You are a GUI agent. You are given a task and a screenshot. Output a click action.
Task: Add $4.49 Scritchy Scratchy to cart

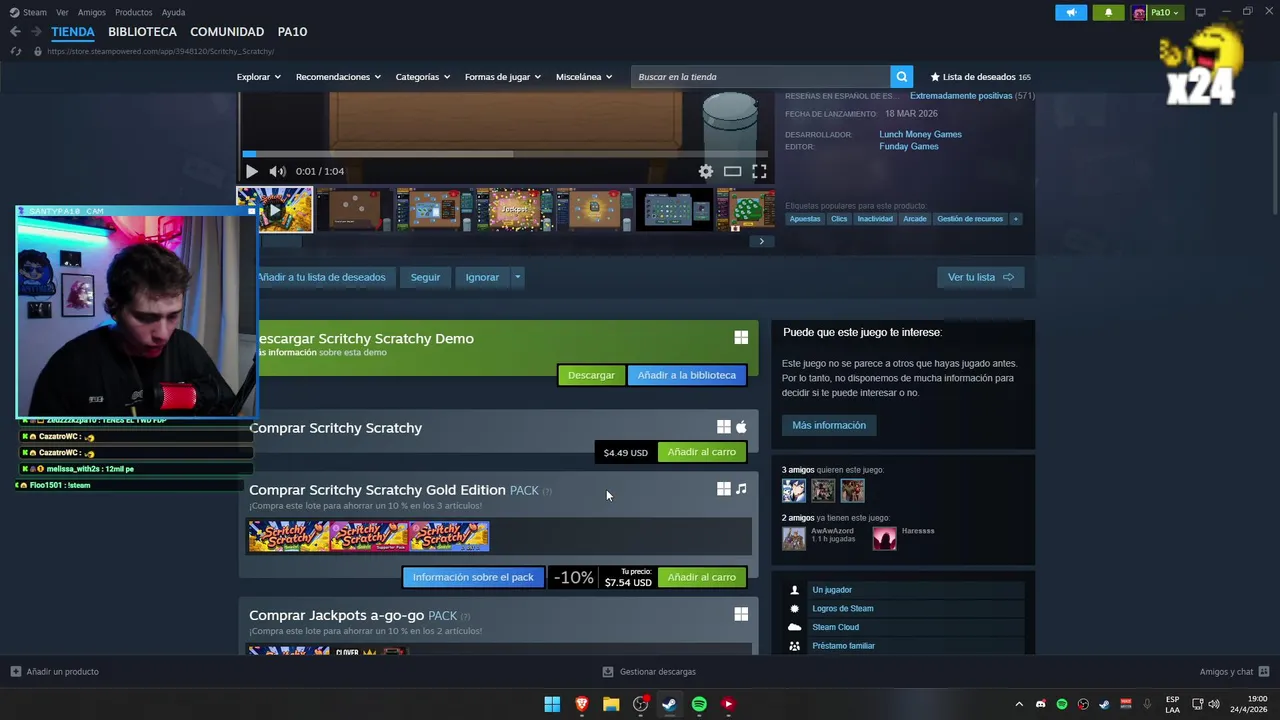click(x=701, y=452)
